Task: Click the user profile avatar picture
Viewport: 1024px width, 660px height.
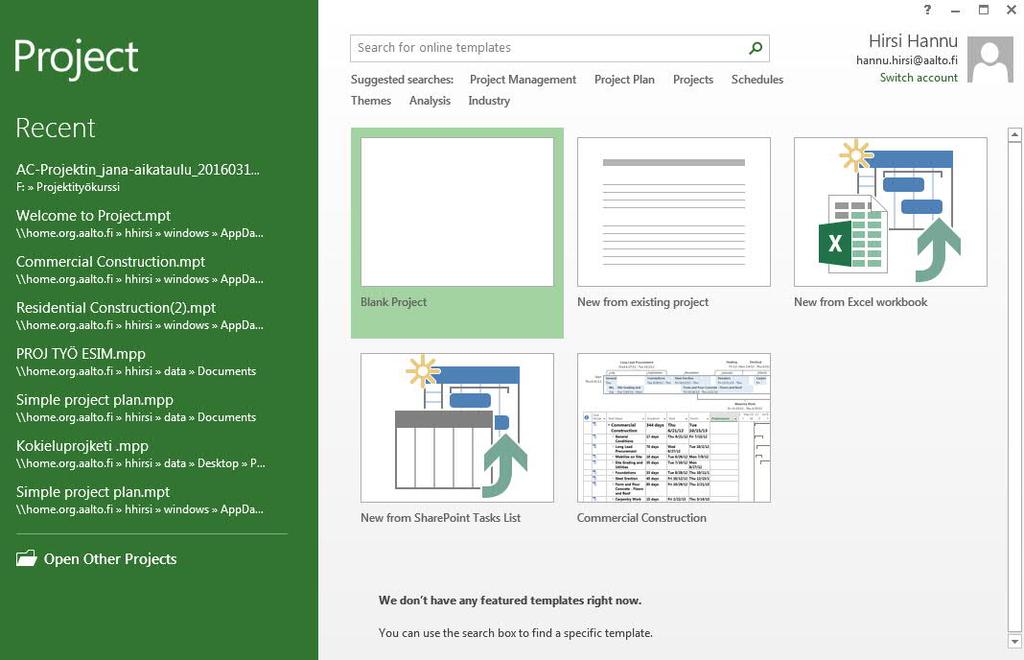Action: pyautogui.click(x=990, y=59)
